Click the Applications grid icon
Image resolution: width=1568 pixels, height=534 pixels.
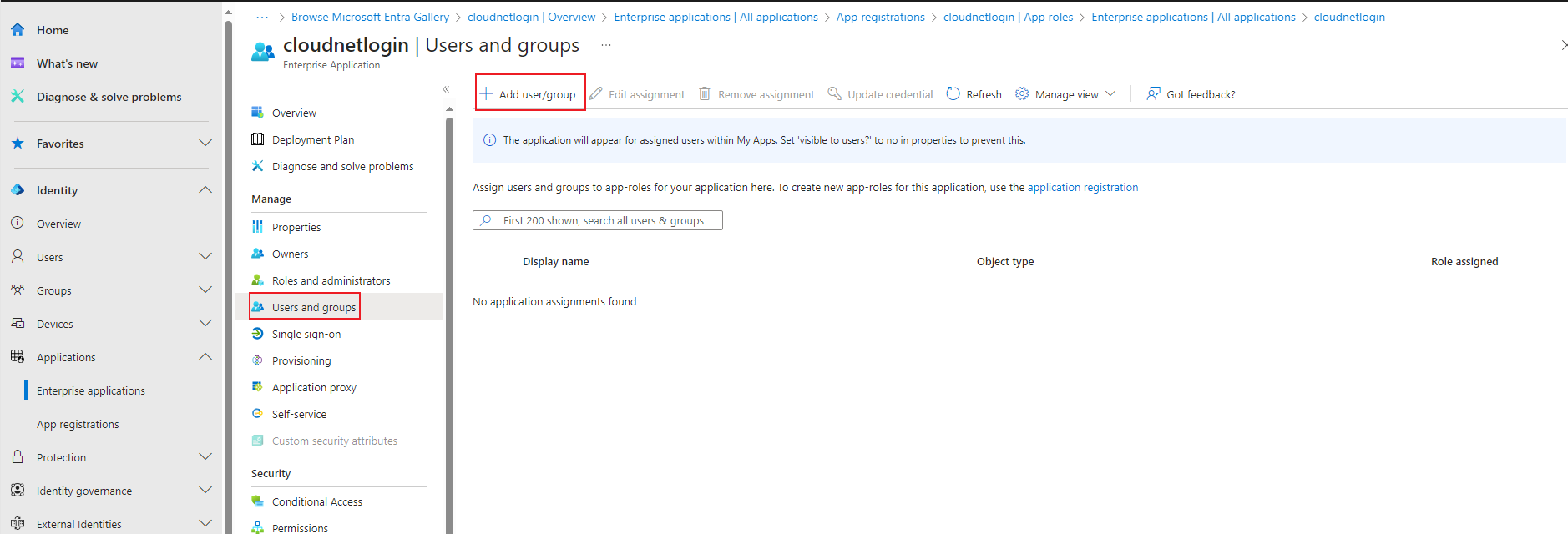tap(18, 357)
